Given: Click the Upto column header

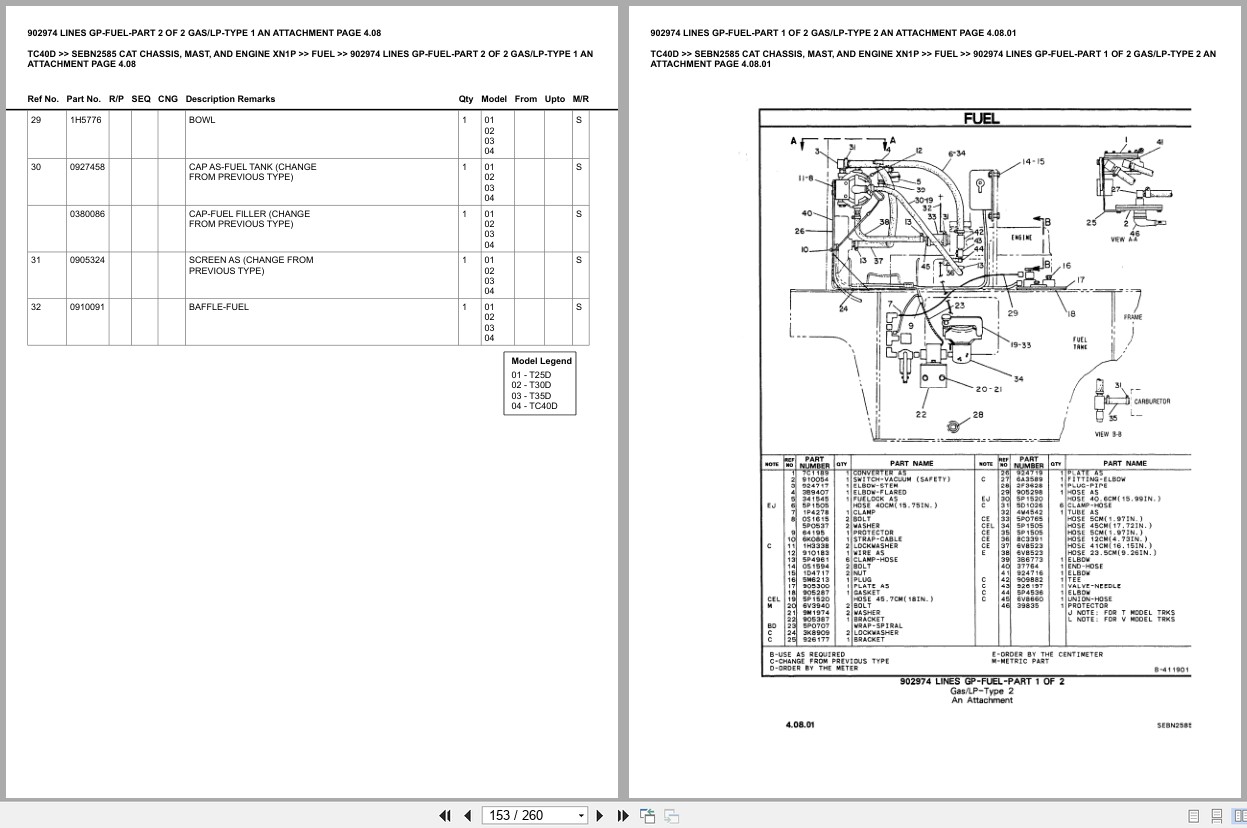Looking at the screenshot, I should tap(555, 99).
